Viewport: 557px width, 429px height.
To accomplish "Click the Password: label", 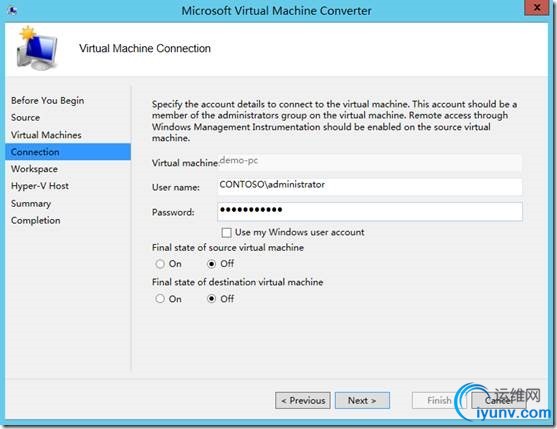I will tap(173, 212).
